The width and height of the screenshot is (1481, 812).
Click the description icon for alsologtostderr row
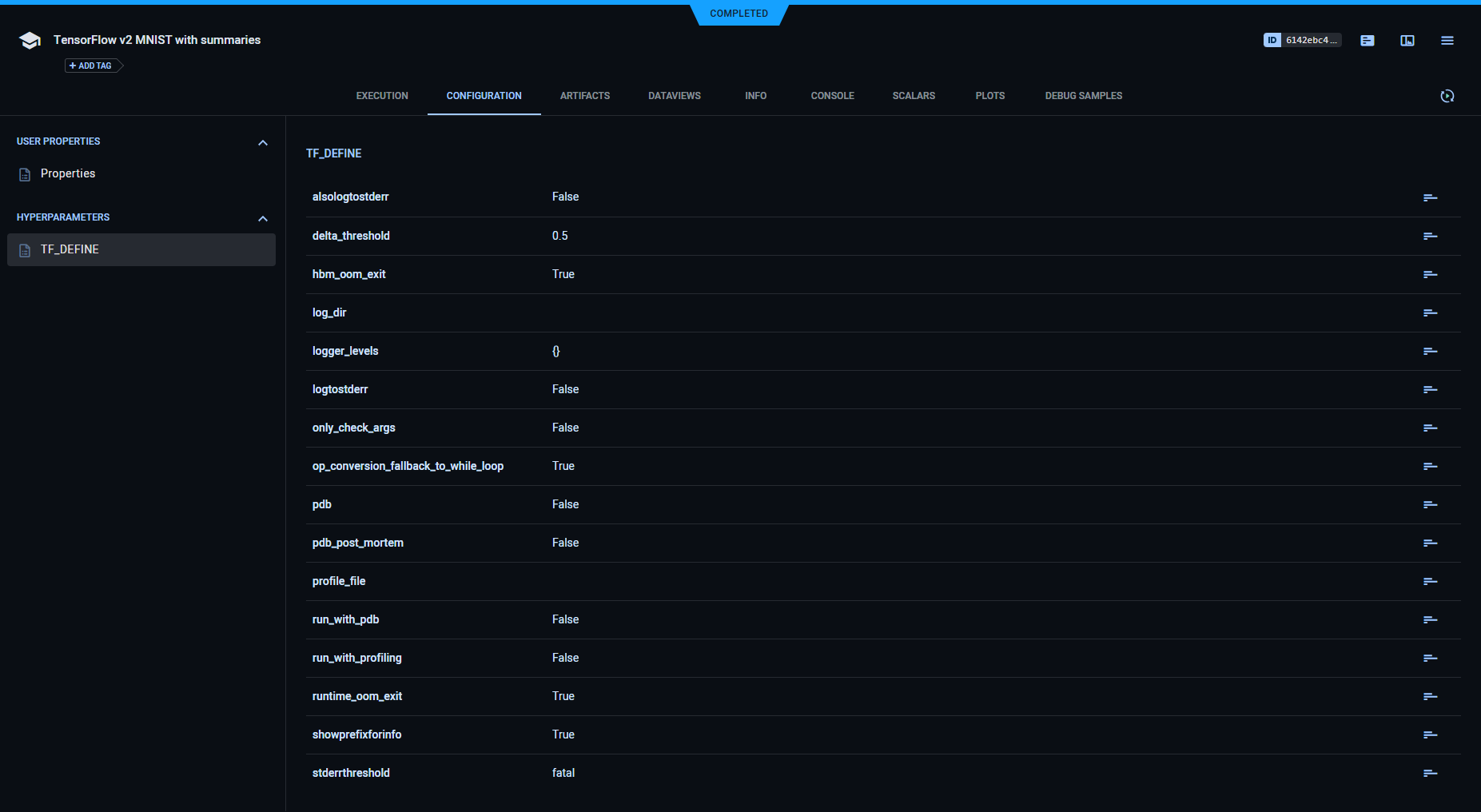point(1430,197)
